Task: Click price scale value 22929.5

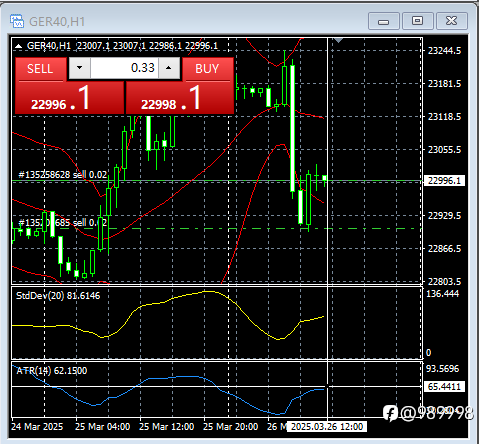Action: (x=444, y=216)
